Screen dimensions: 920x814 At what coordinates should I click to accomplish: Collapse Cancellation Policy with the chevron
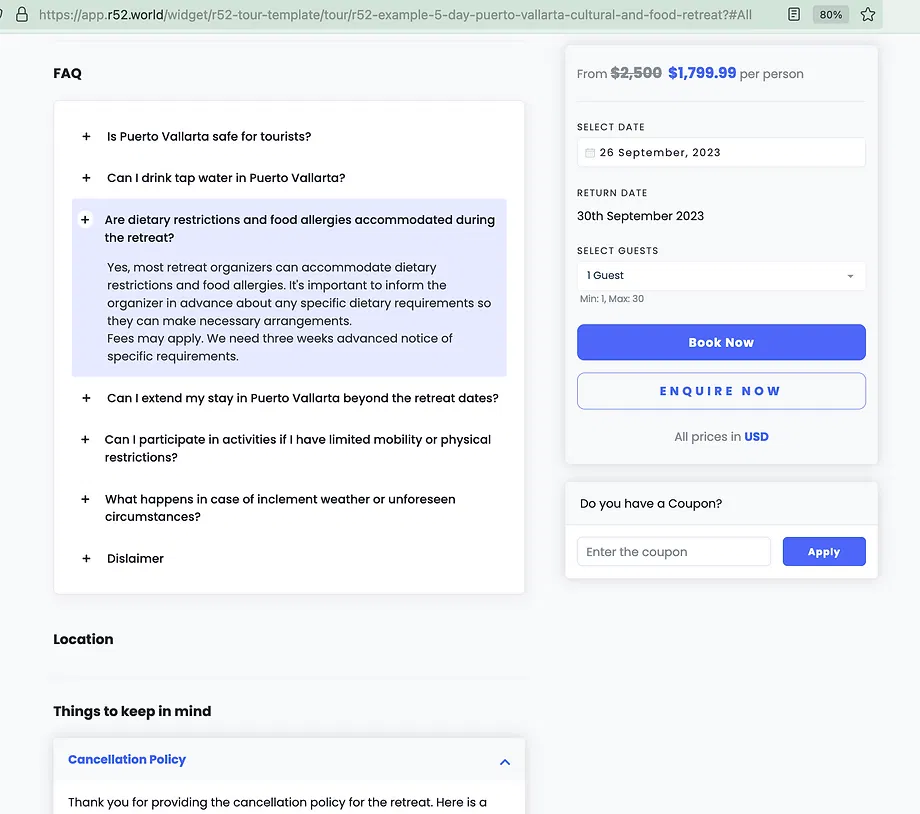point(505,762)
